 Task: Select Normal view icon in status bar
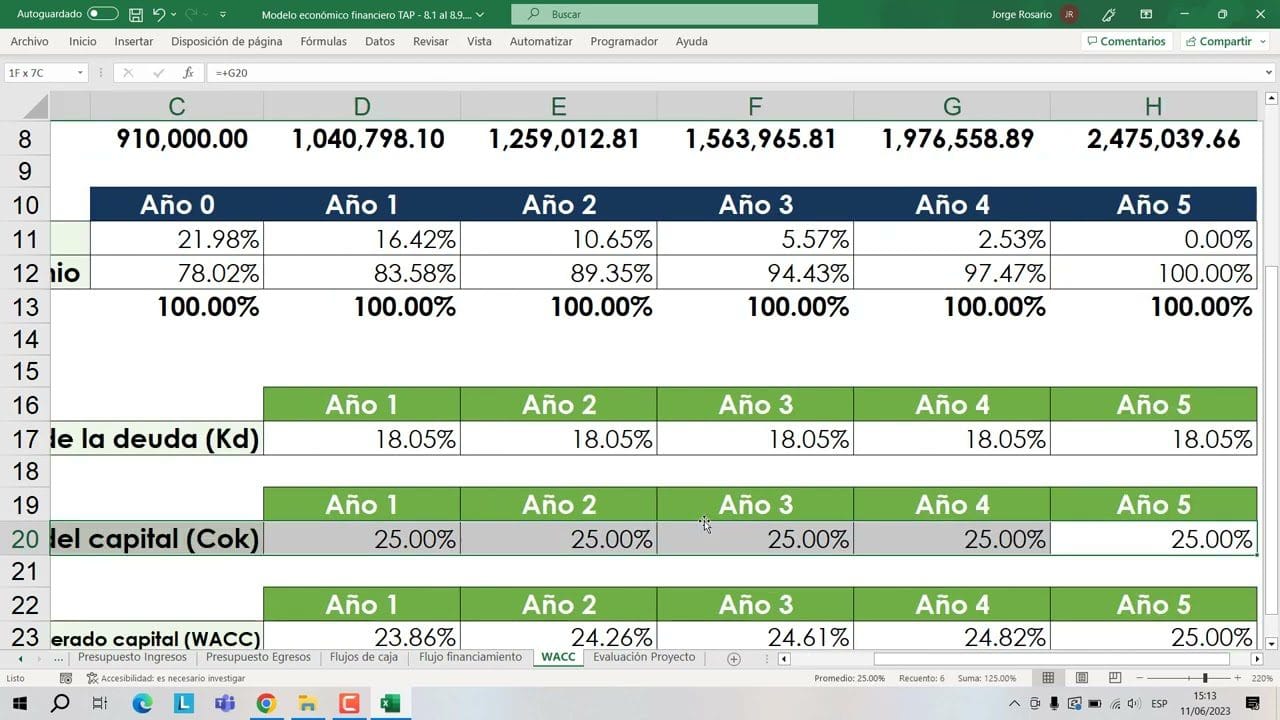coord(1048,678)
